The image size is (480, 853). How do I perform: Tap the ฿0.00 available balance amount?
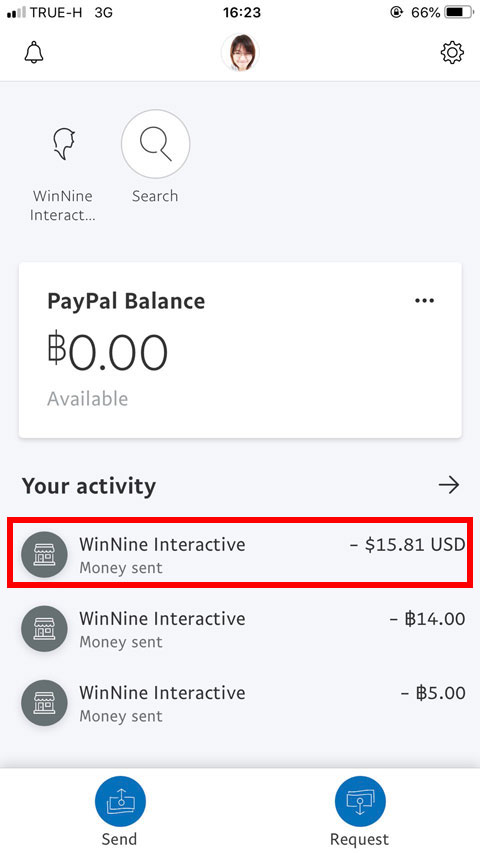107,352
